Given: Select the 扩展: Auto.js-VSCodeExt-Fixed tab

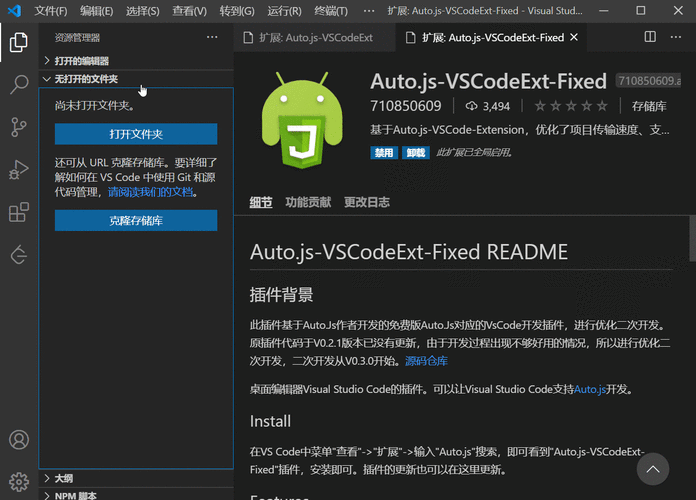Looking at the screenshot, I should pos(491,37).
